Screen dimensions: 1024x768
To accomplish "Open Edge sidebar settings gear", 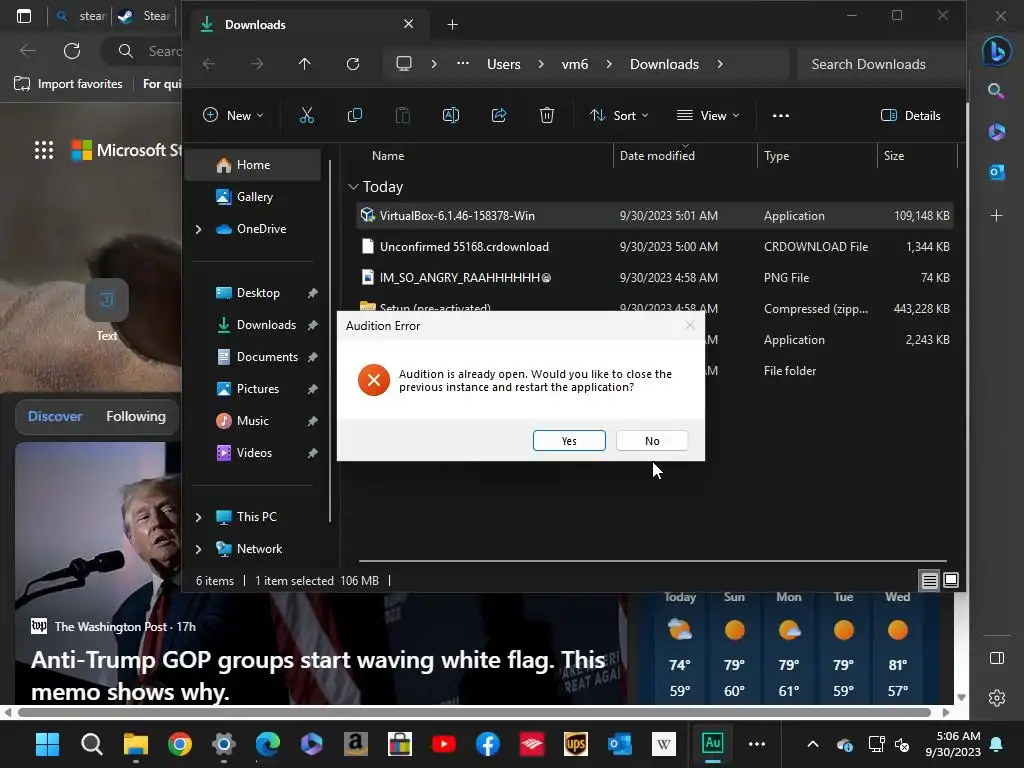I will pos(997,698).
